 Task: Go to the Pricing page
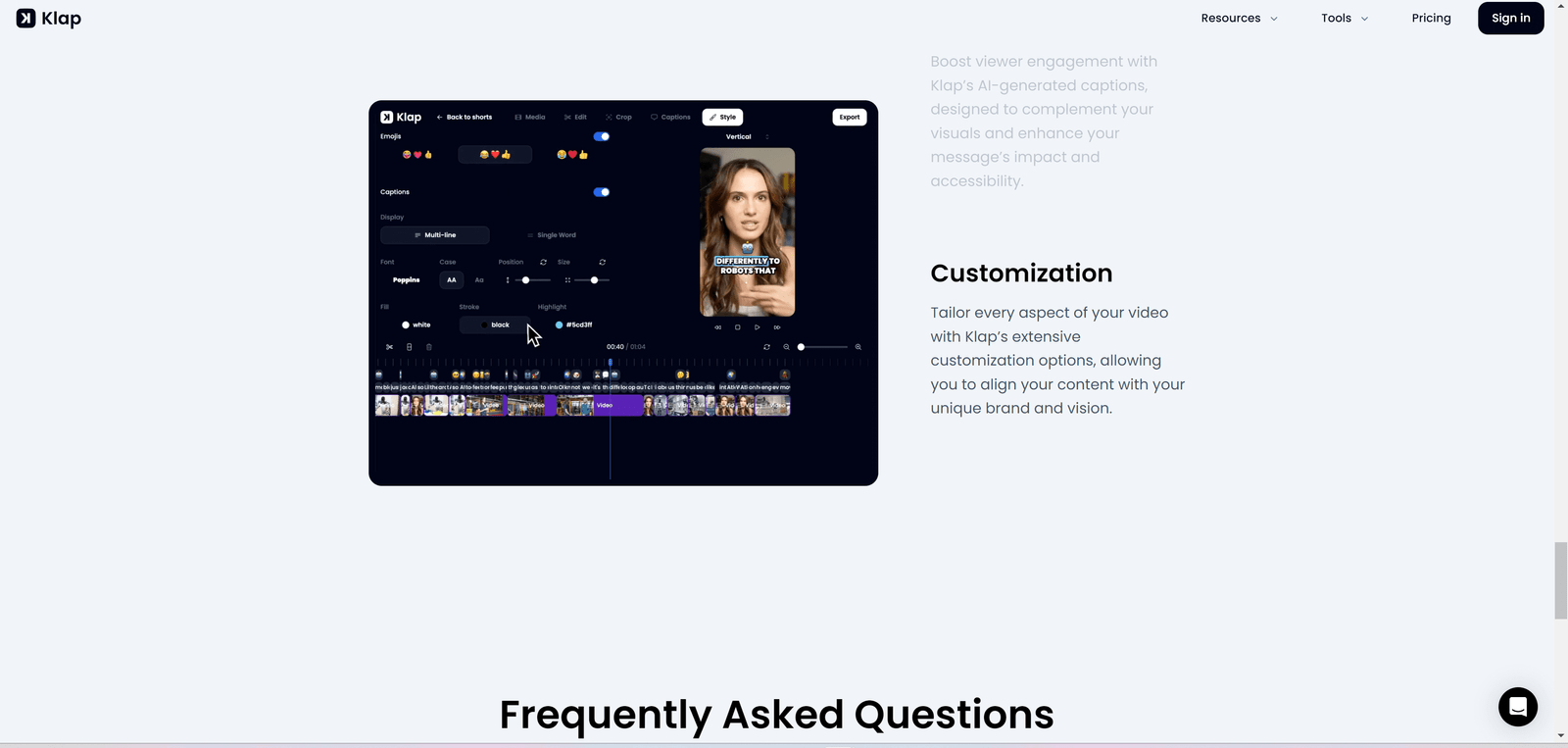1431,19
